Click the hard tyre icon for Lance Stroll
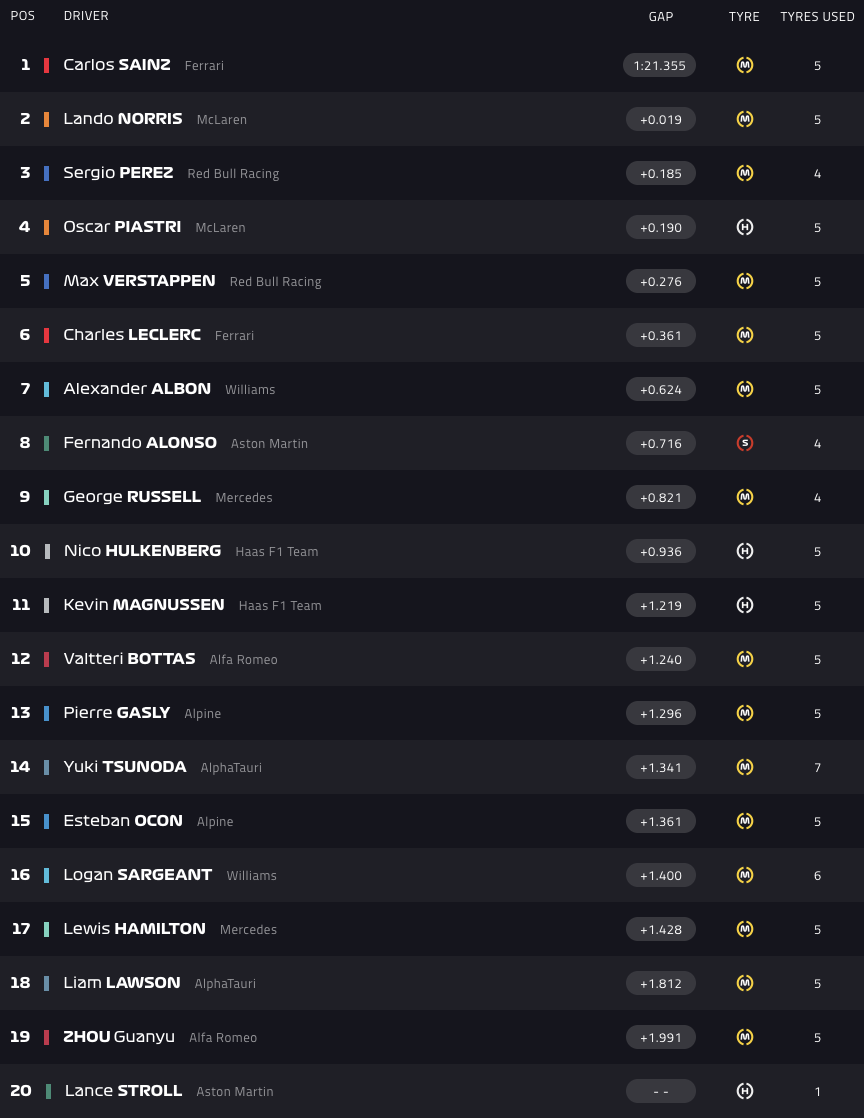Screen dimensions: 864x1118 coord(744,1091)
